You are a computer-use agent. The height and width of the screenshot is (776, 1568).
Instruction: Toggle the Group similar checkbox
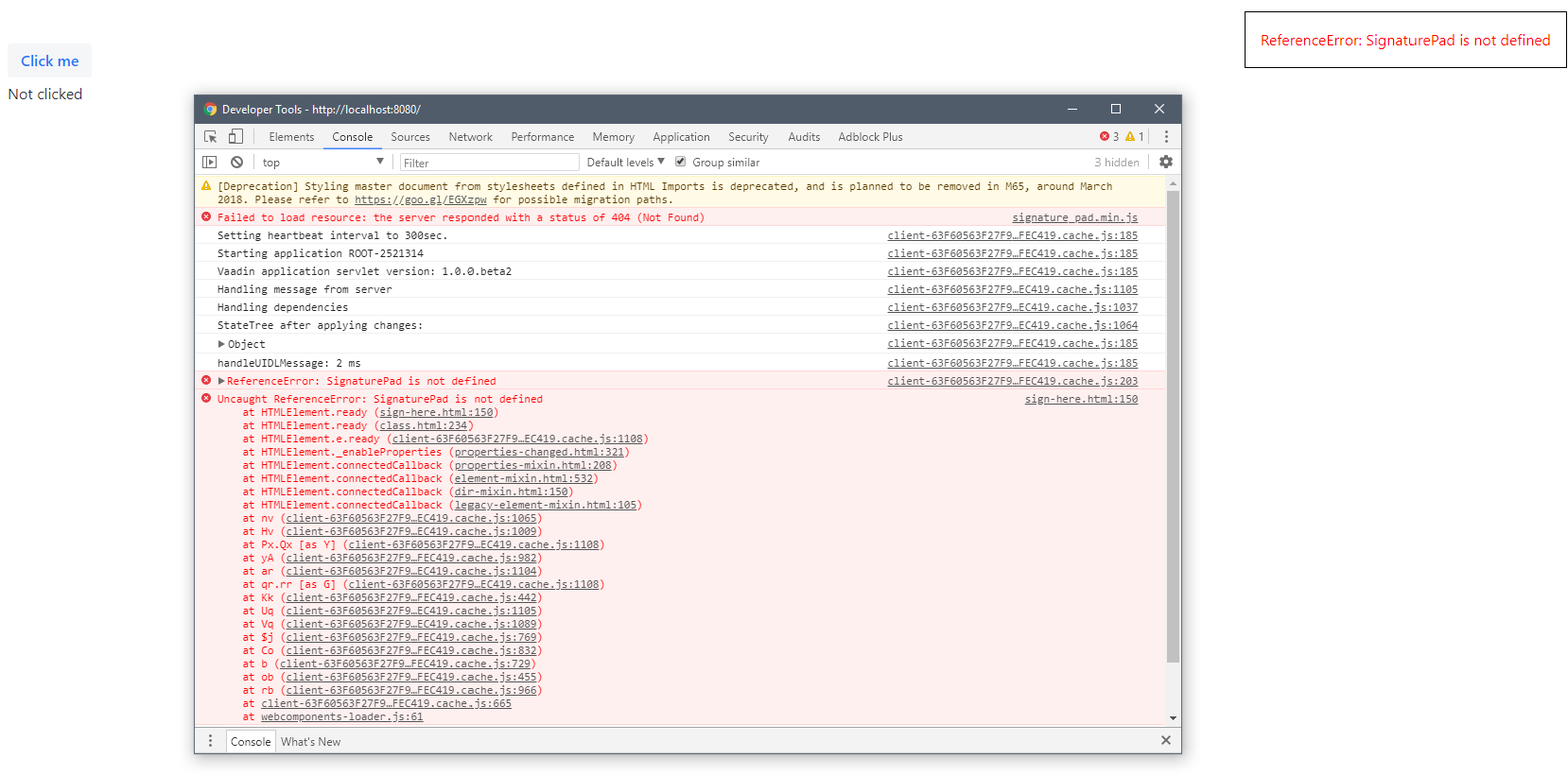[680, 163]
